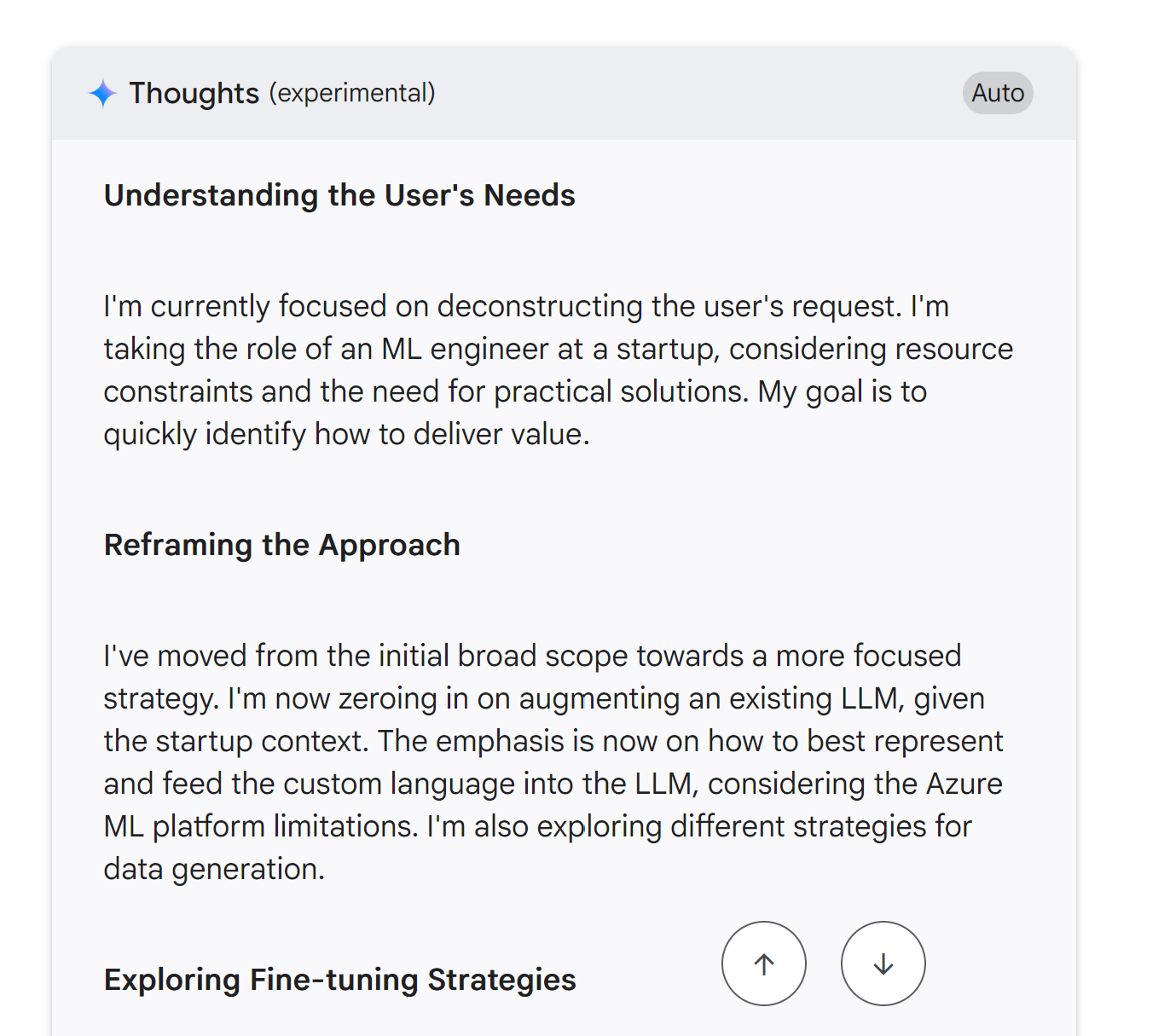
Task: Click the "Thoughts" title text
Action: 194,93
